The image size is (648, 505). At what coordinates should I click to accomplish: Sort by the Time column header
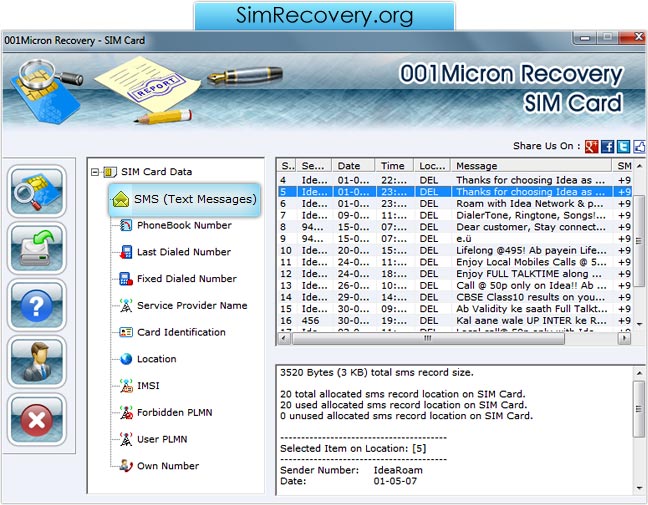tap(394, 166)
